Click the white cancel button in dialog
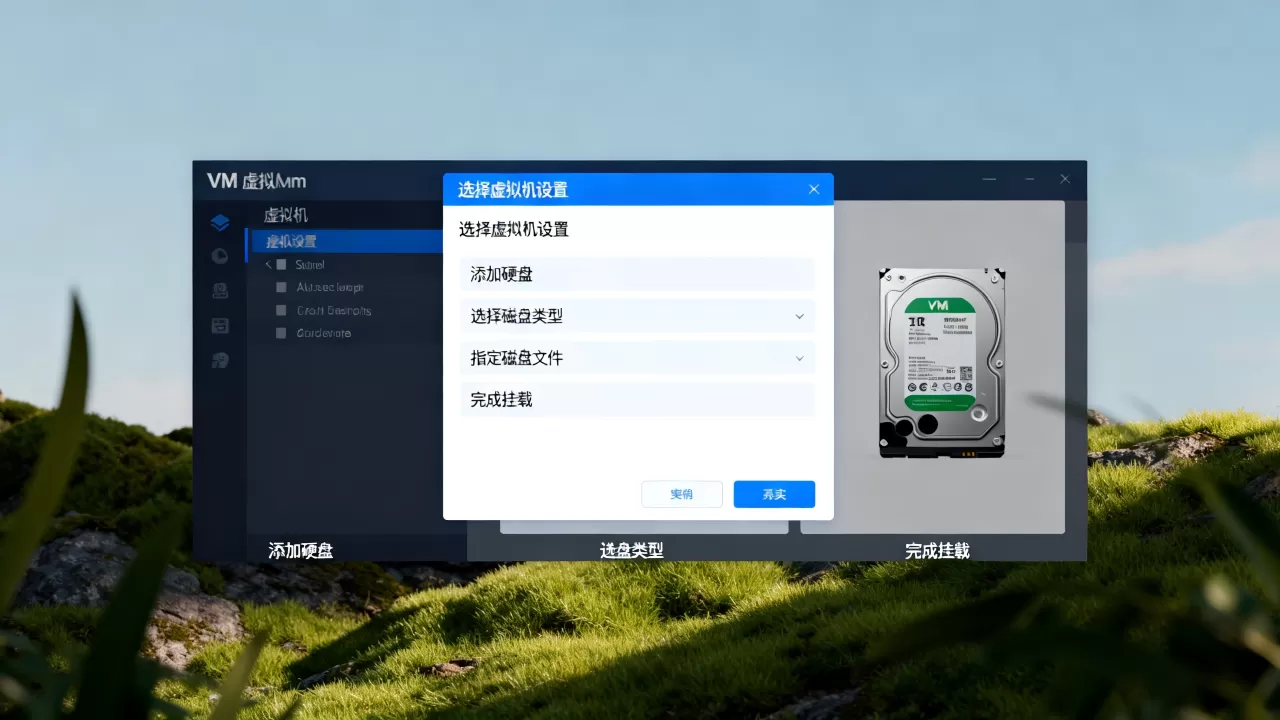 (x=682, y=494)
